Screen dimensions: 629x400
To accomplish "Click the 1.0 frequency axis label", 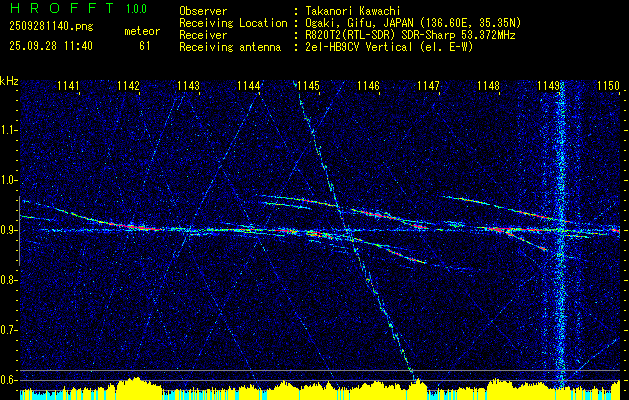I will coord(8,180).
